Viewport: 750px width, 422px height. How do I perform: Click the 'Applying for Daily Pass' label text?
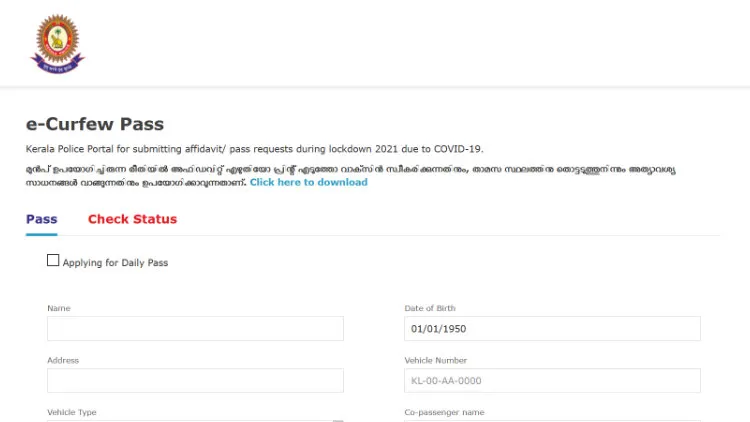pos(115,263)
